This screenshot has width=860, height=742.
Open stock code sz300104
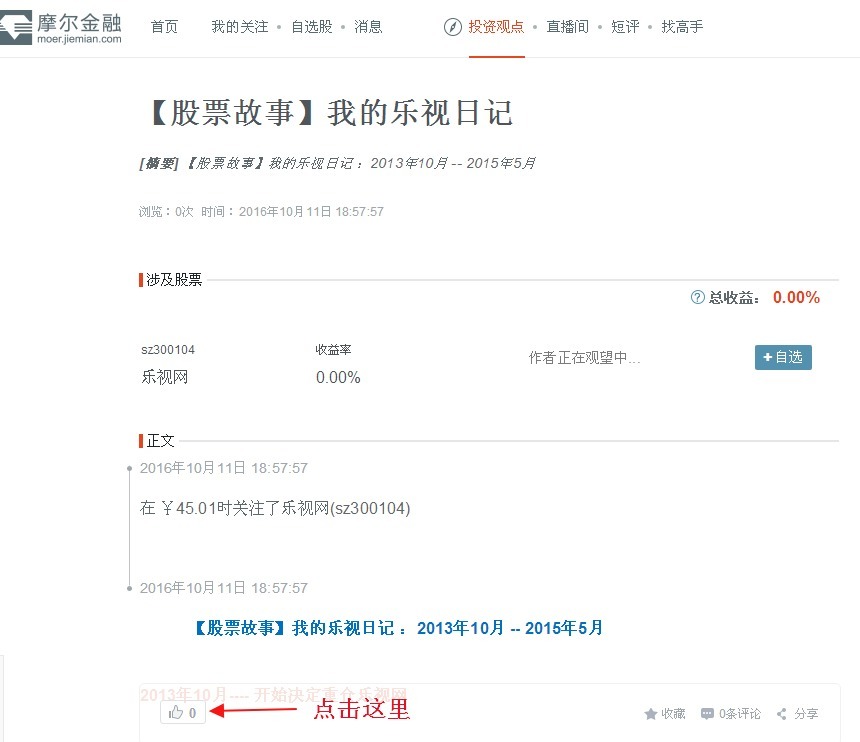[168, 349]
